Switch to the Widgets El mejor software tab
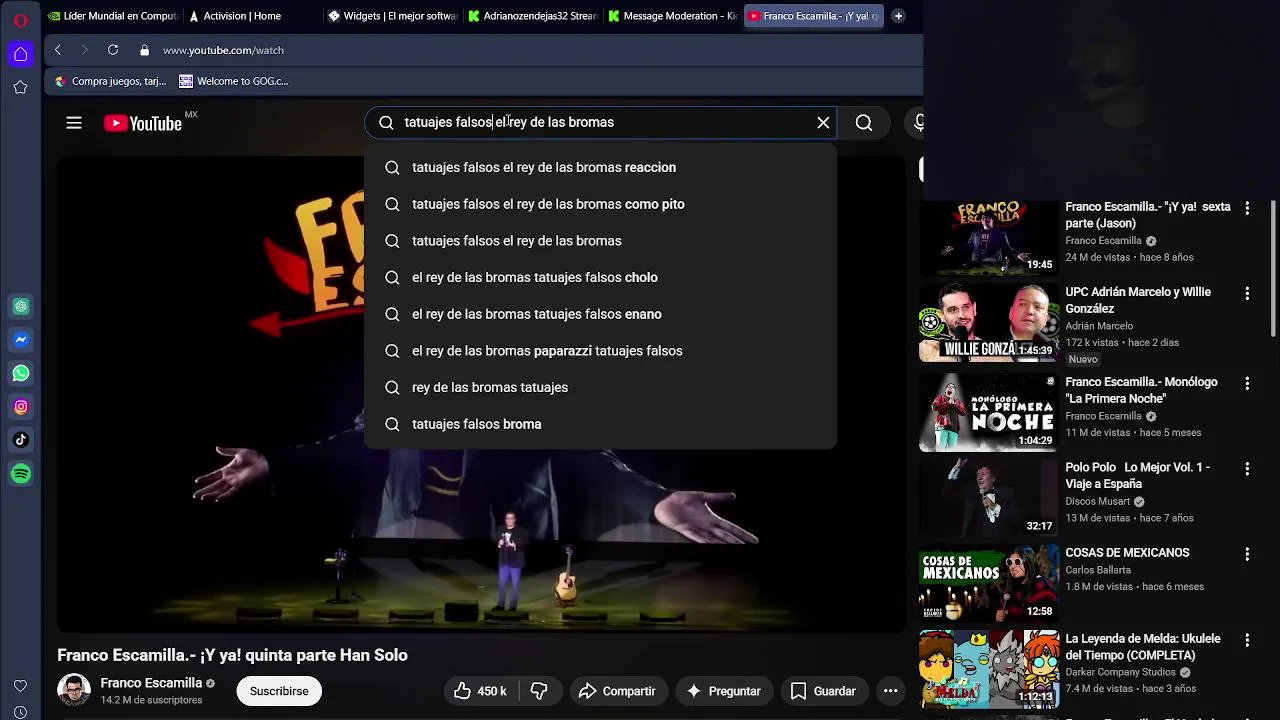The image size is (1280, 720). tap(392, 16)
